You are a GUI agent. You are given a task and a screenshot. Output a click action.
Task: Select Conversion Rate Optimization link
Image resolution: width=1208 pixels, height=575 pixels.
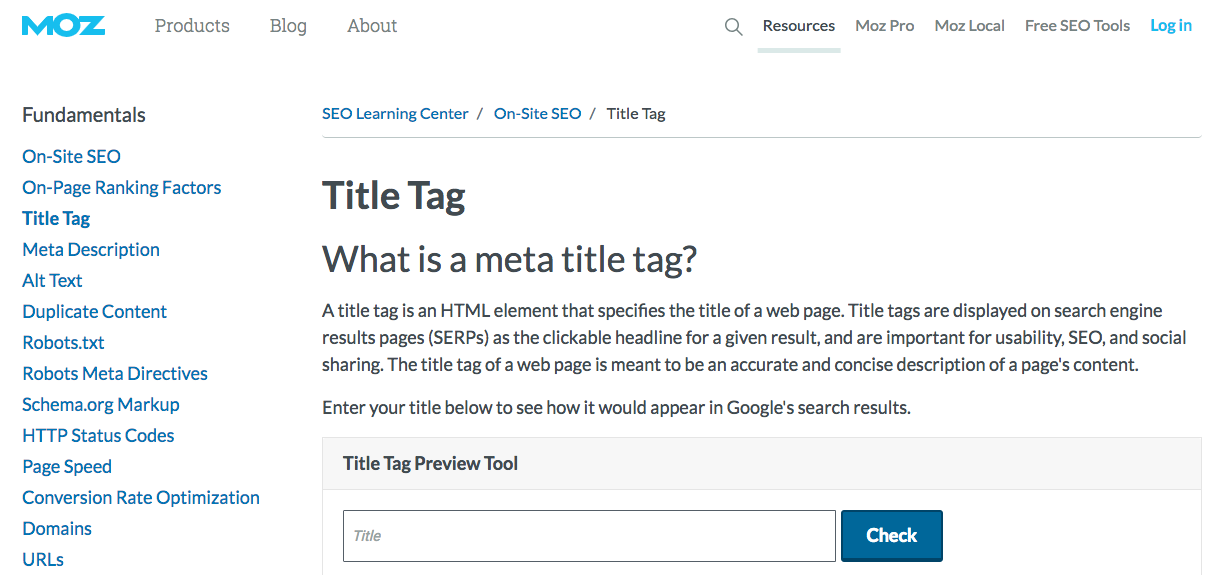pos(141,498)
